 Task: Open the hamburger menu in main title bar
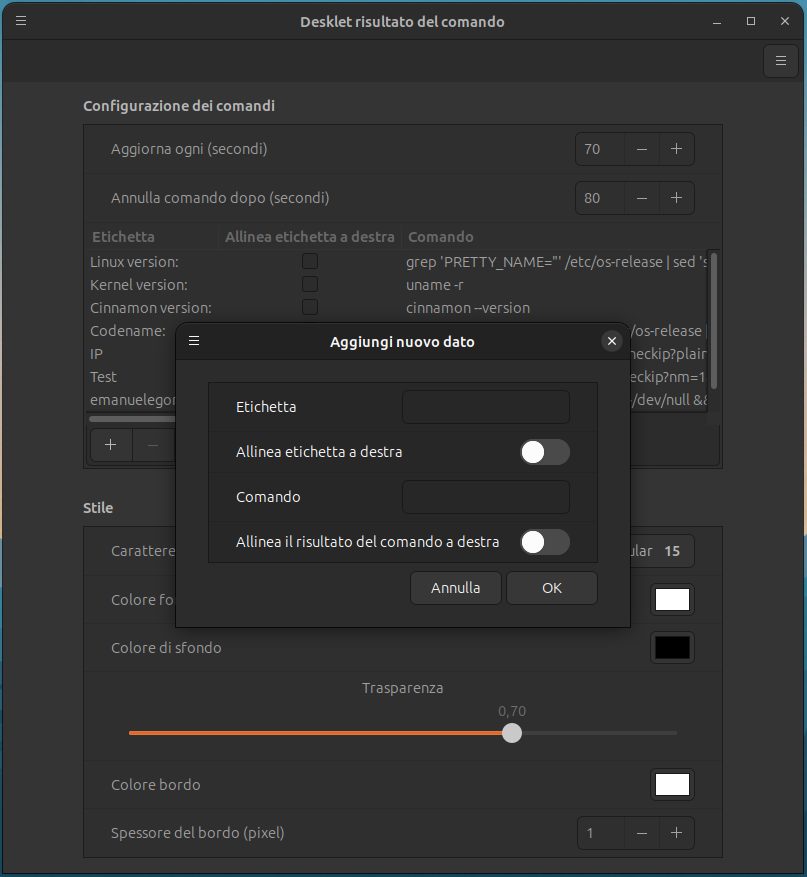[21, 21]
